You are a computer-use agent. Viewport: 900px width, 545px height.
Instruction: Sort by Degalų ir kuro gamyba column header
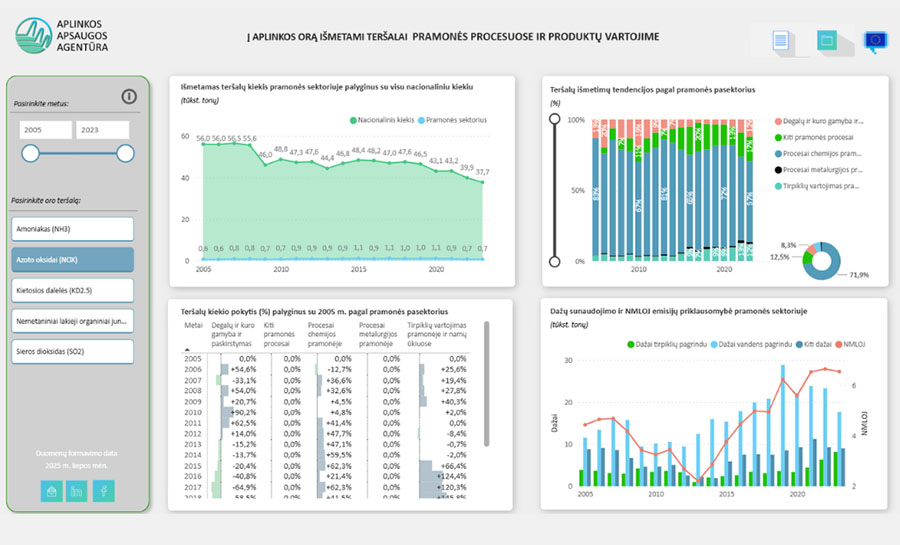(x=232, y=334)
